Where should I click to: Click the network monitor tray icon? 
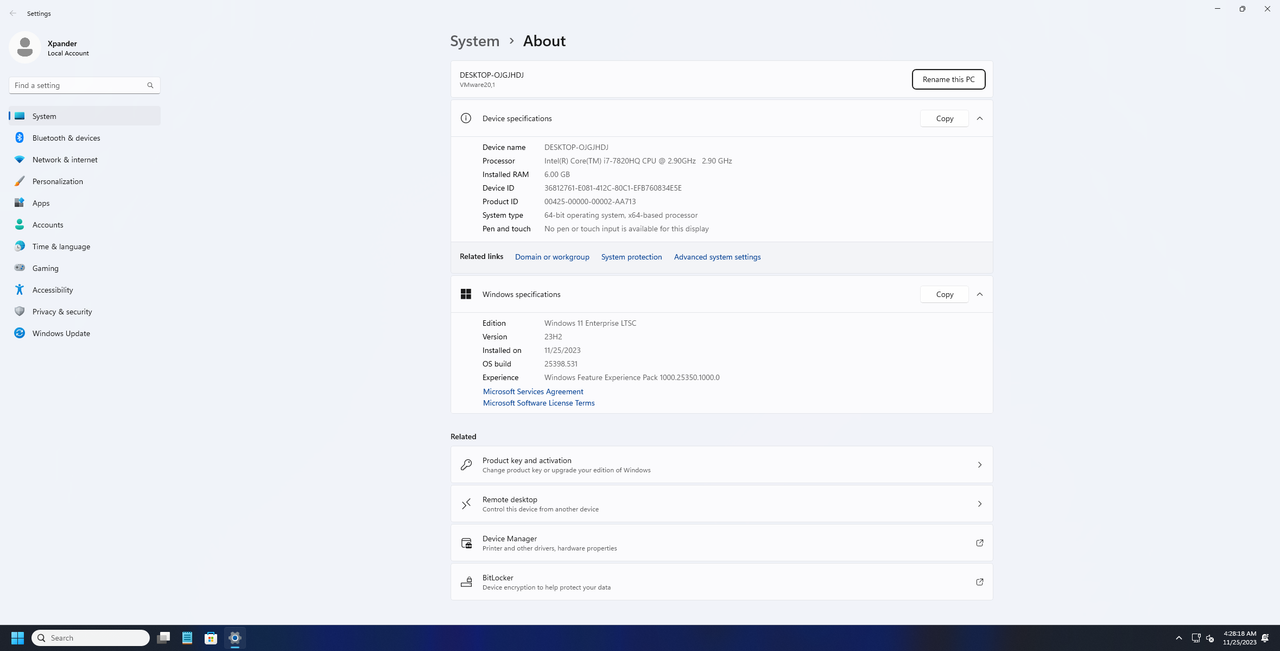coord(1195,638)
